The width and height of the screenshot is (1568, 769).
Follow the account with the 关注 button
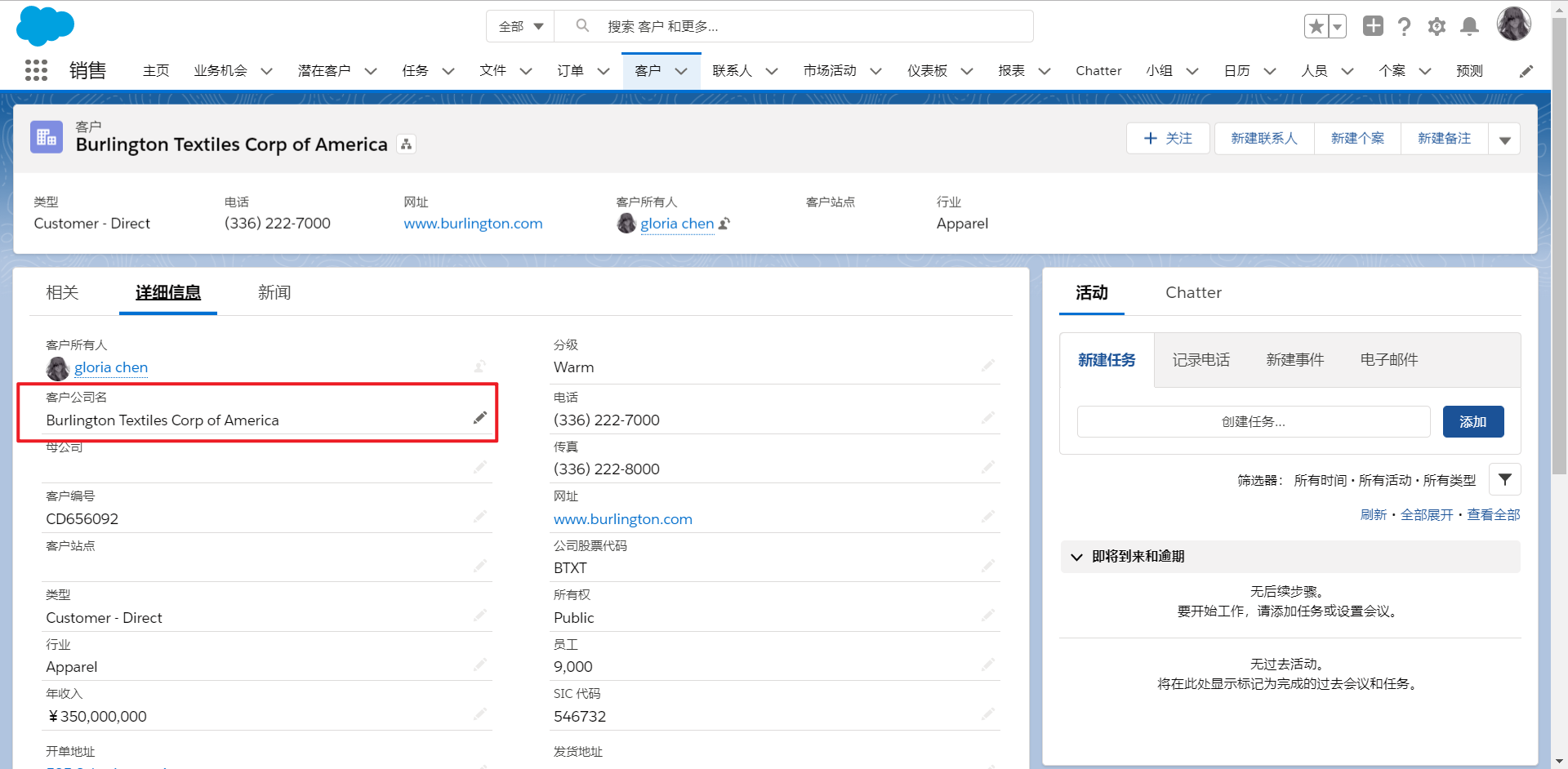pos(1168,138)
